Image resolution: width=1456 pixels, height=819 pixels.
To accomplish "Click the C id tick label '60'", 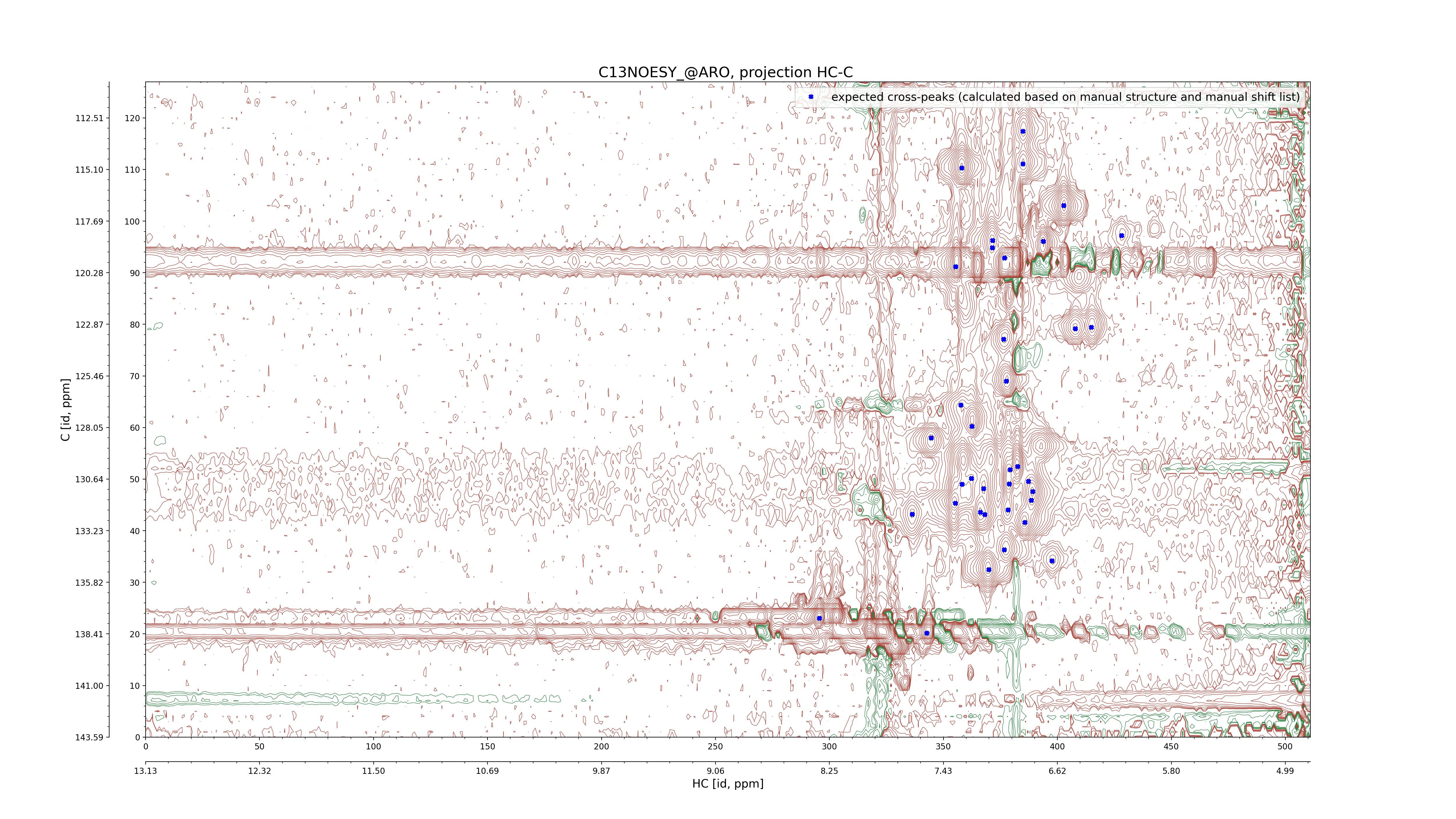I will [x=135, y=428].
